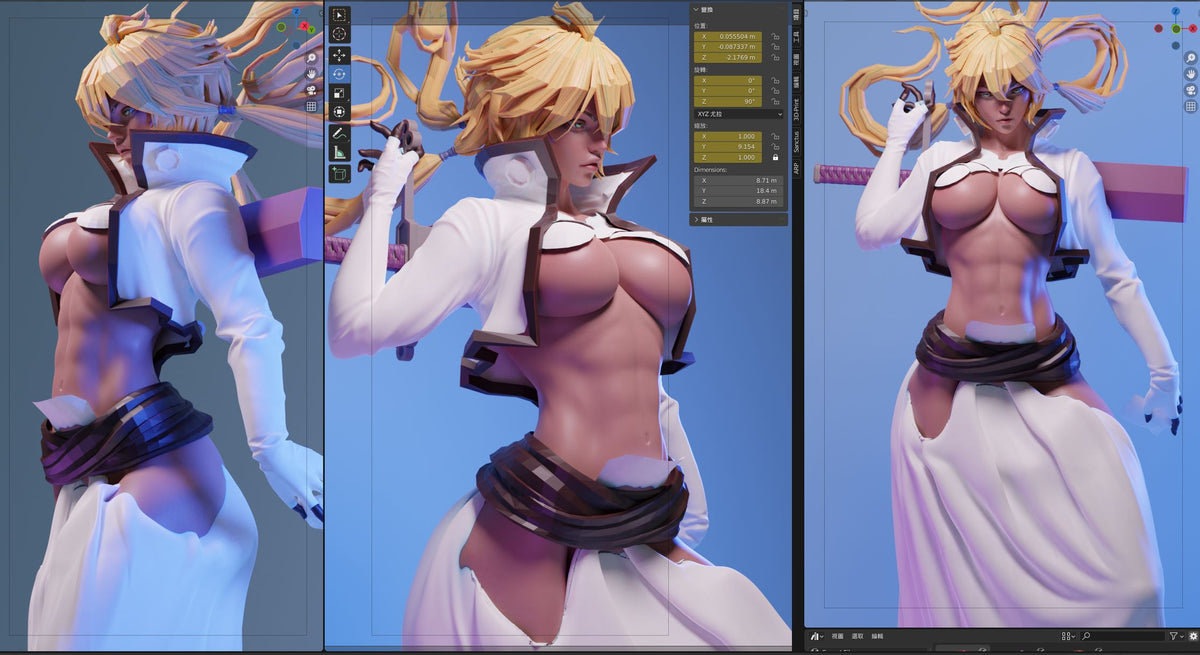The image size is (1200, 655).
Task: Open the 選取 menu in bottom header
Action: coord(858,636)
